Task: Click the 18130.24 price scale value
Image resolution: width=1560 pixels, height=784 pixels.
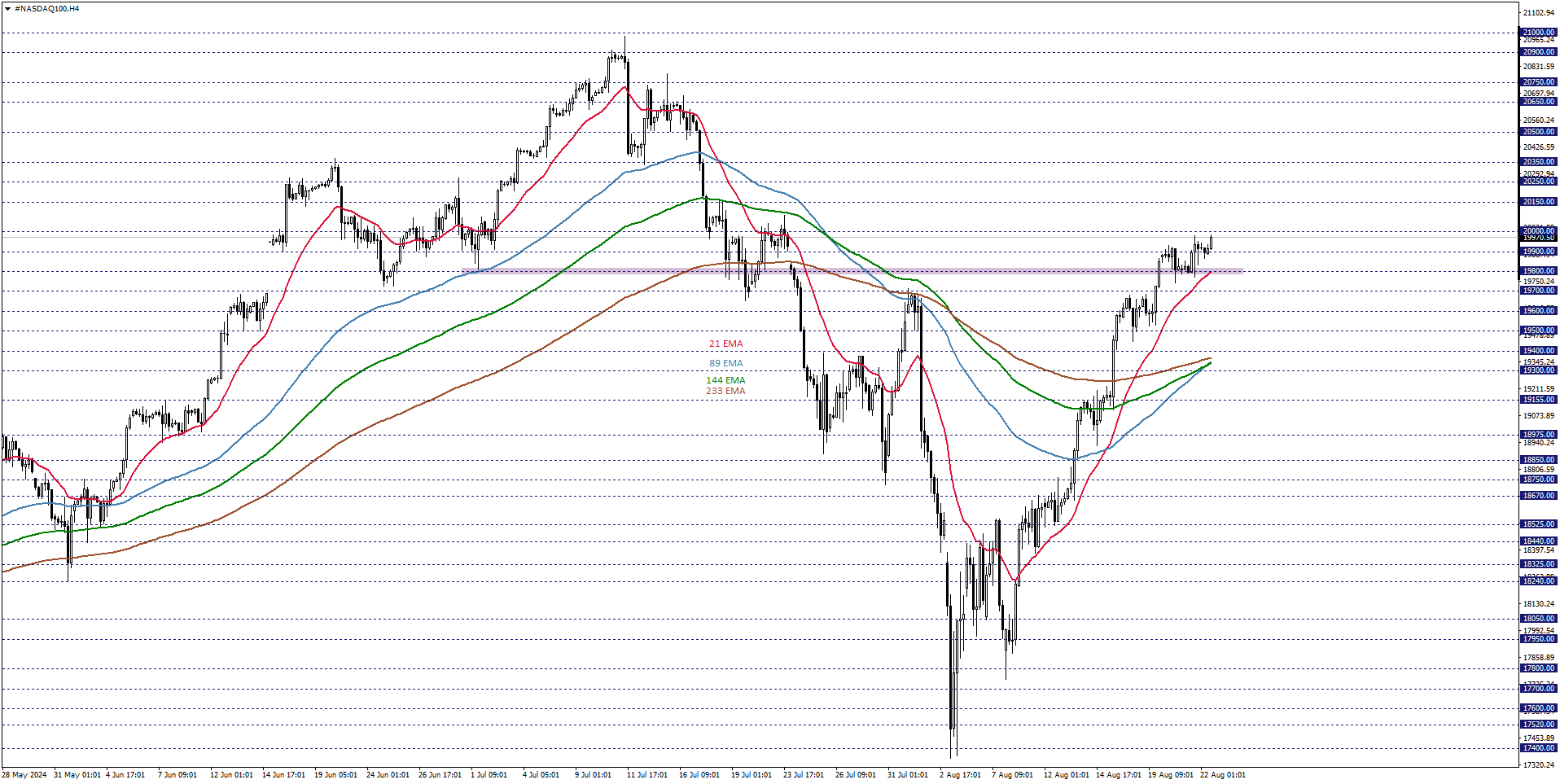Action: 1539,604
